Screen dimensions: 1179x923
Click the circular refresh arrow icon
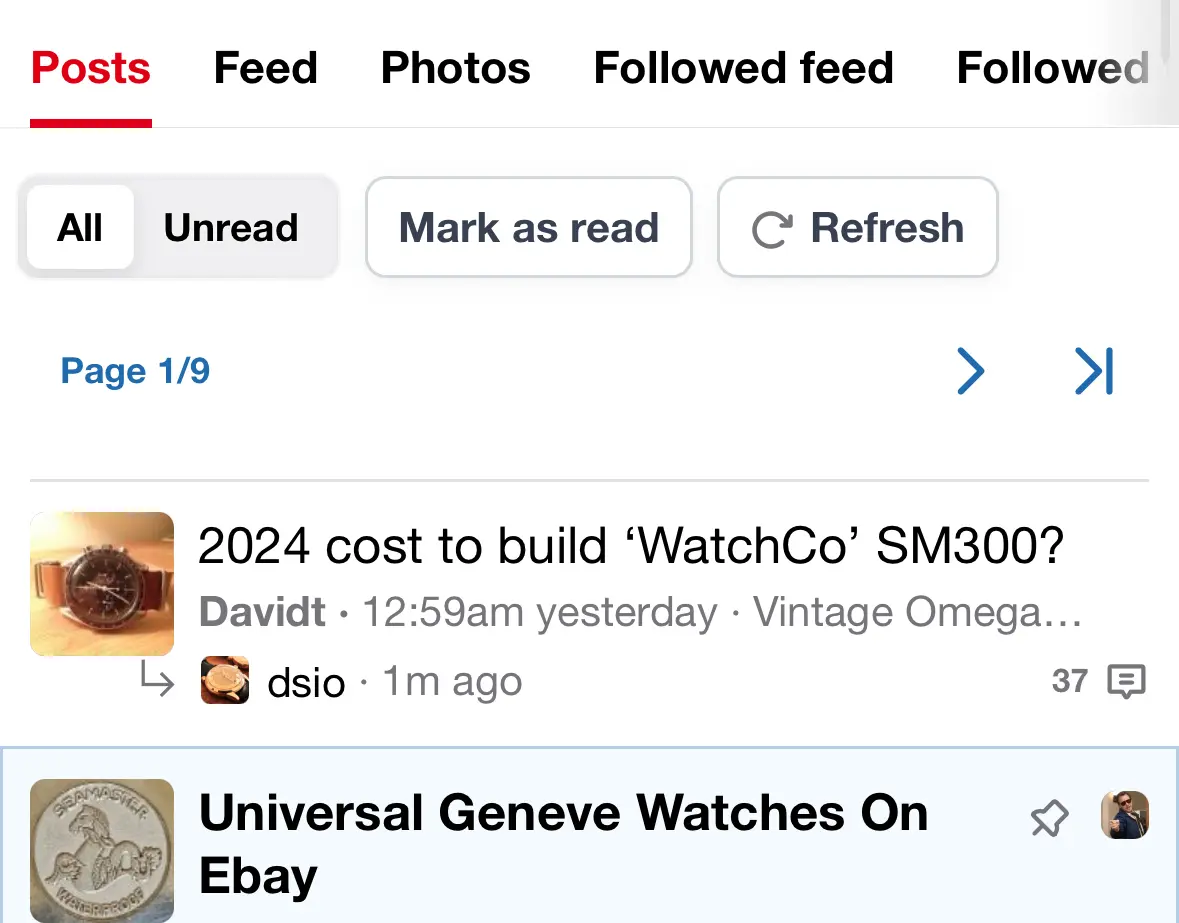pos(771,229)
